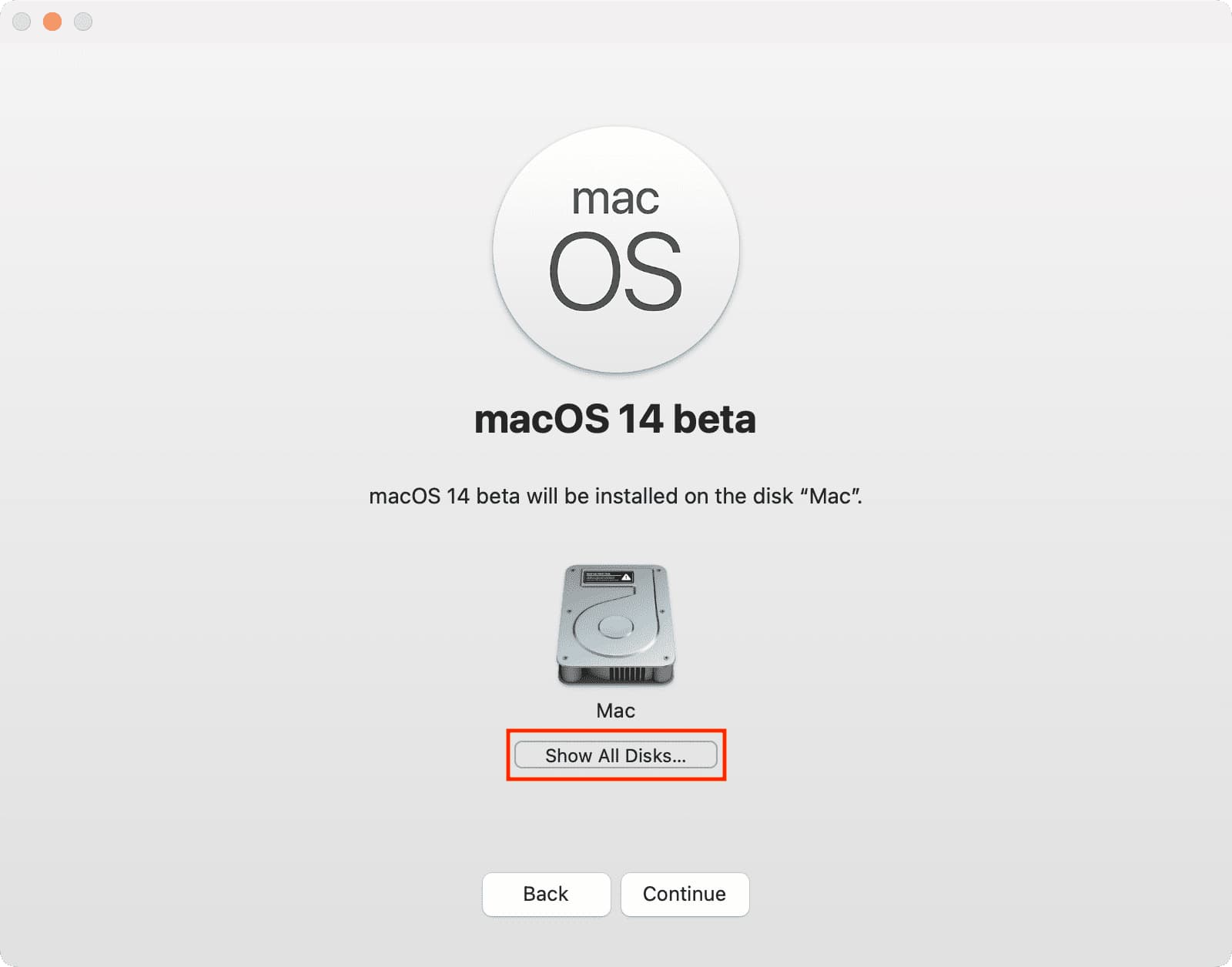Click the vent grille on the disk icon
This screenshot has height=967, width=1232.
click(x=627, y=674)
